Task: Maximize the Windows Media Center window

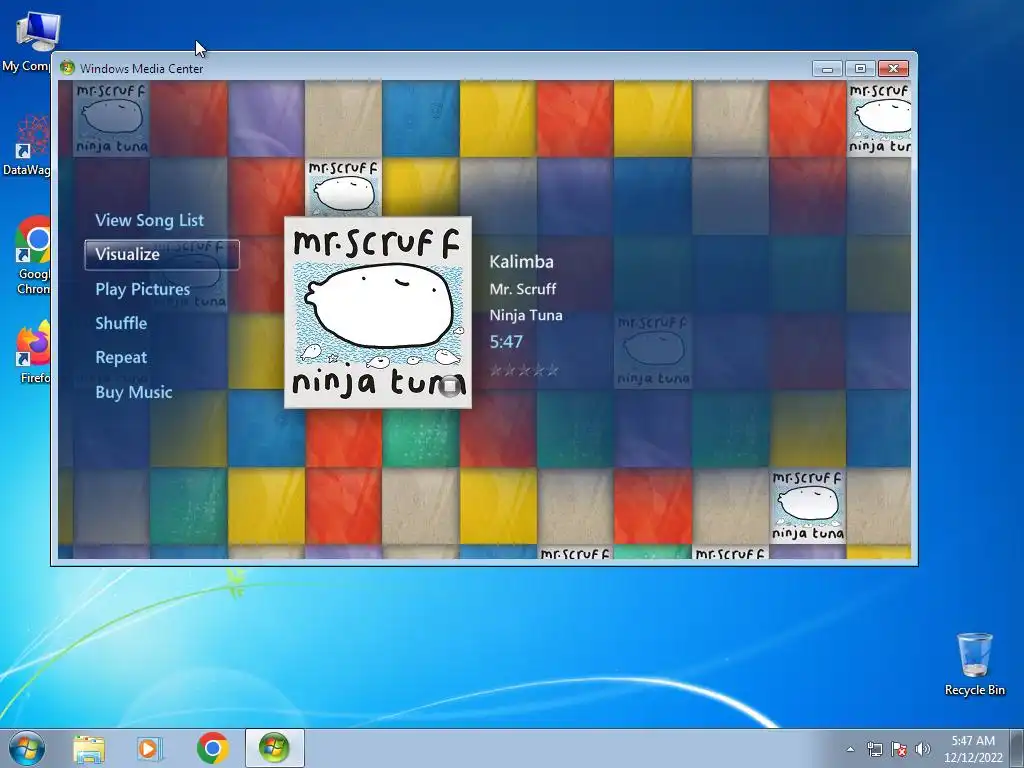Action: point(860,69)
